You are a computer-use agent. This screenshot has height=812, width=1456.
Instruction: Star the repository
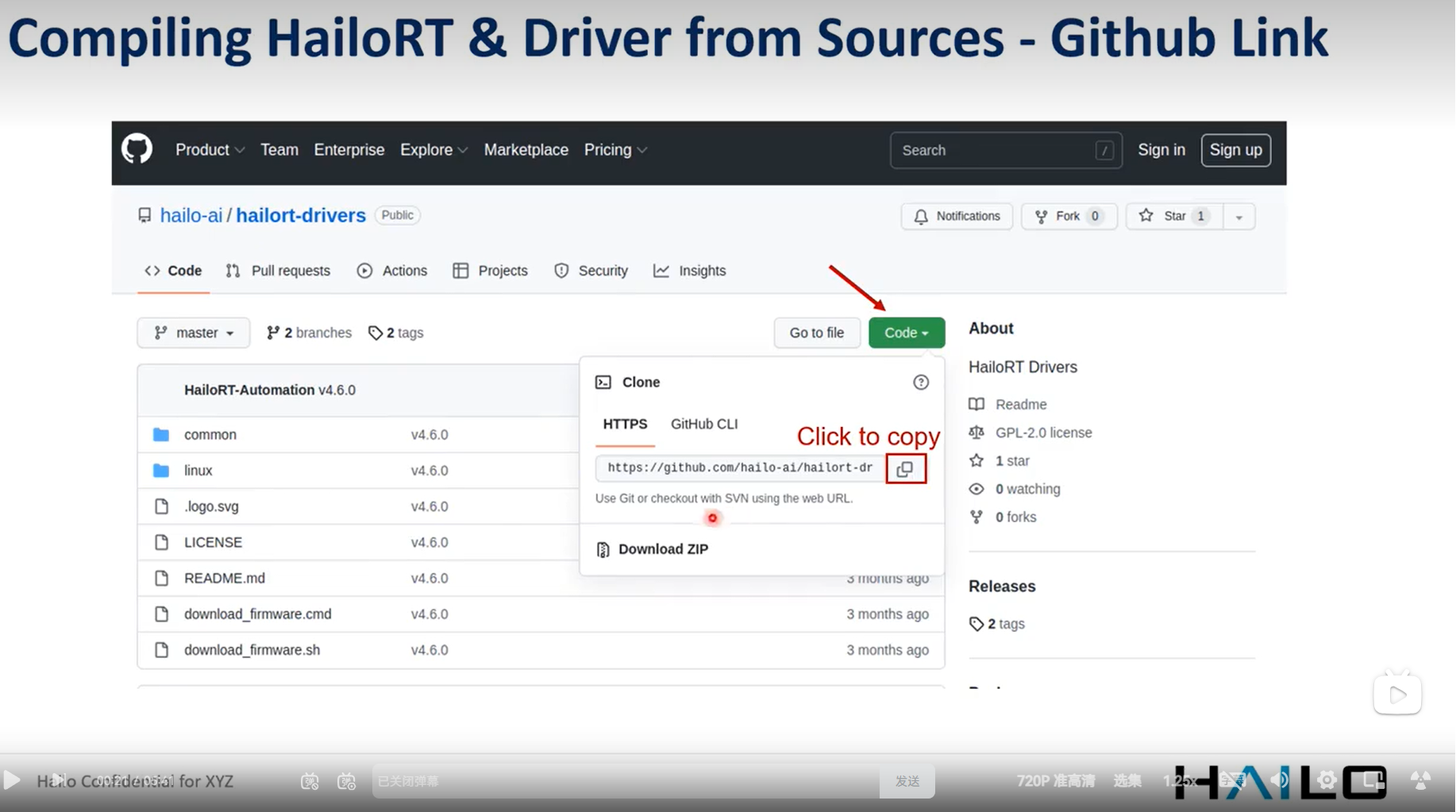(1175, 216)
